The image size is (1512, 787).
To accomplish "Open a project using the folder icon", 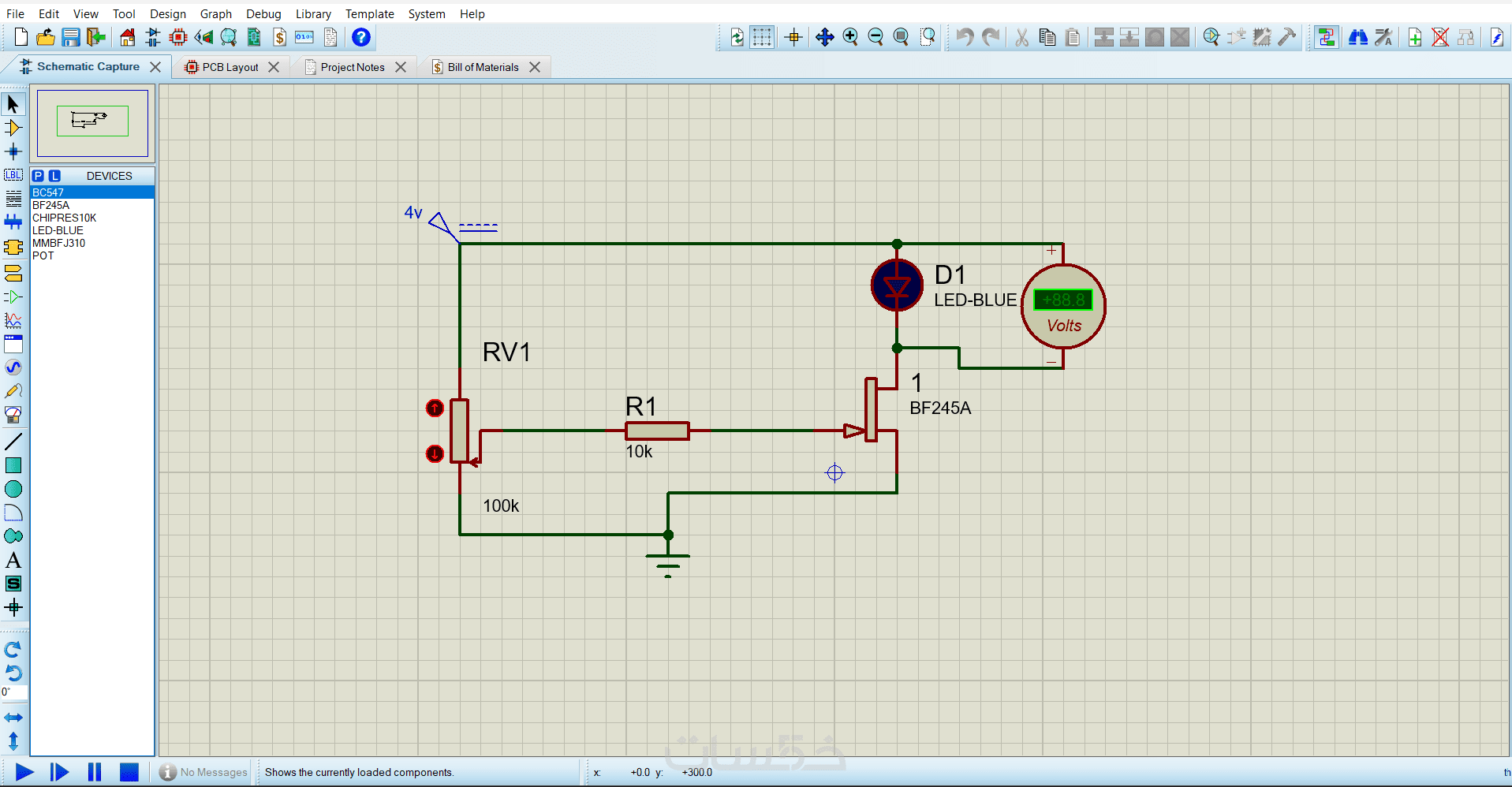I will pos(46,37).
